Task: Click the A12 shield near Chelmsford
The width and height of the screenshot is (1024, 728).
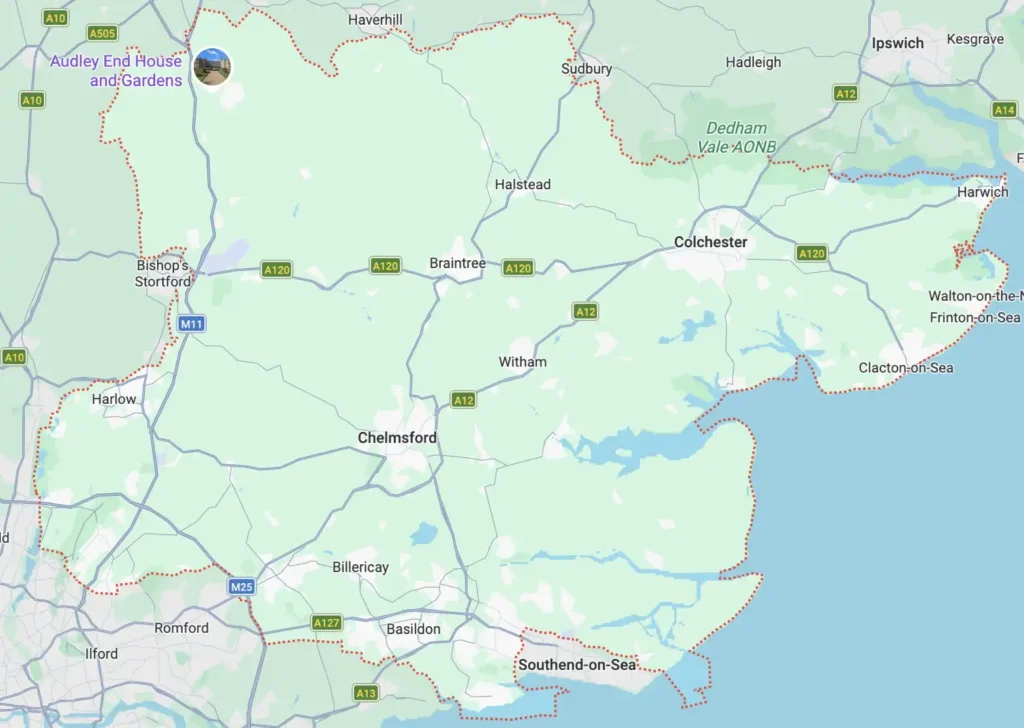Action: click(x=463, y=400)
